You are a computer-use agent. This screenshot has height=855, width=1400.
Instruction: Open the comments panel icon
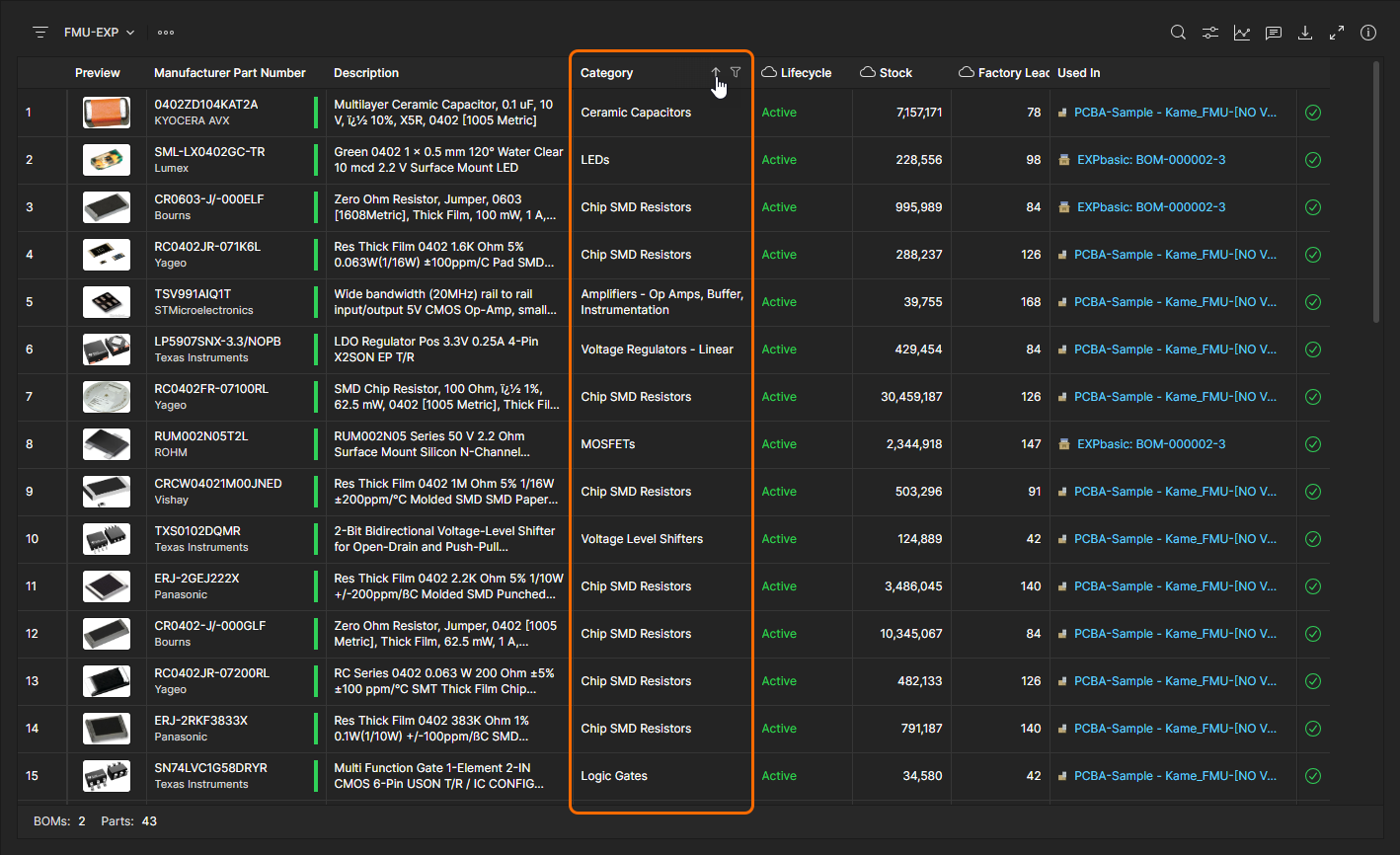[1274, 33]
